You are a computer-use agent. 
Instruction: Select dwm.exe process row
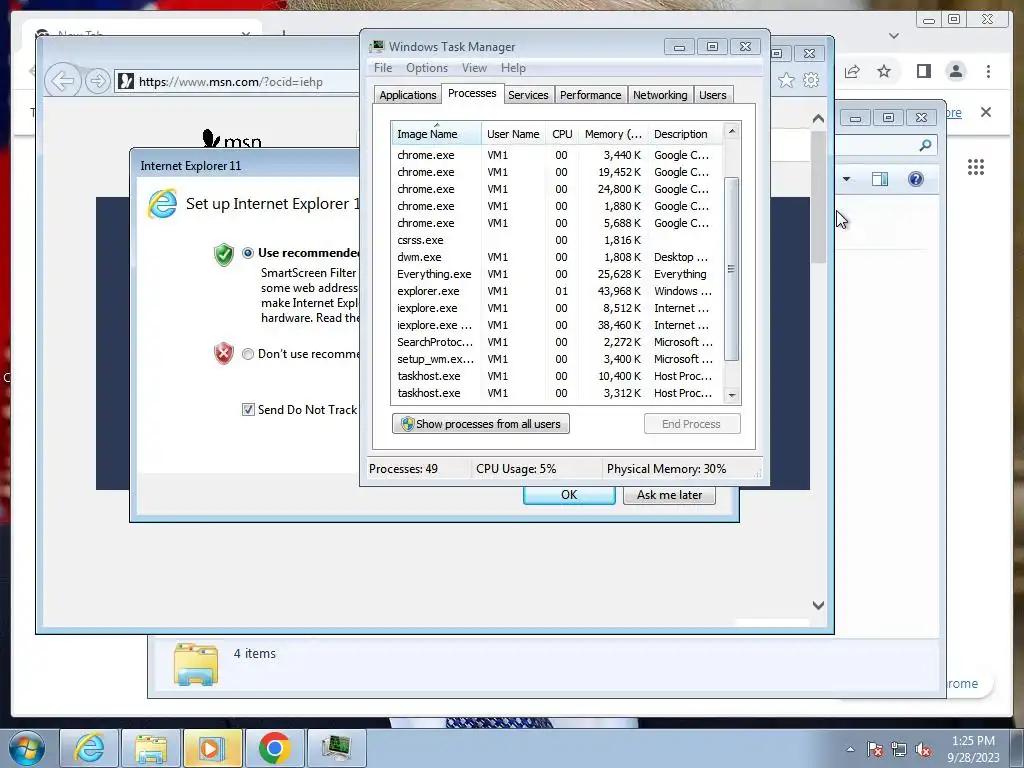[x=556, y=257]
